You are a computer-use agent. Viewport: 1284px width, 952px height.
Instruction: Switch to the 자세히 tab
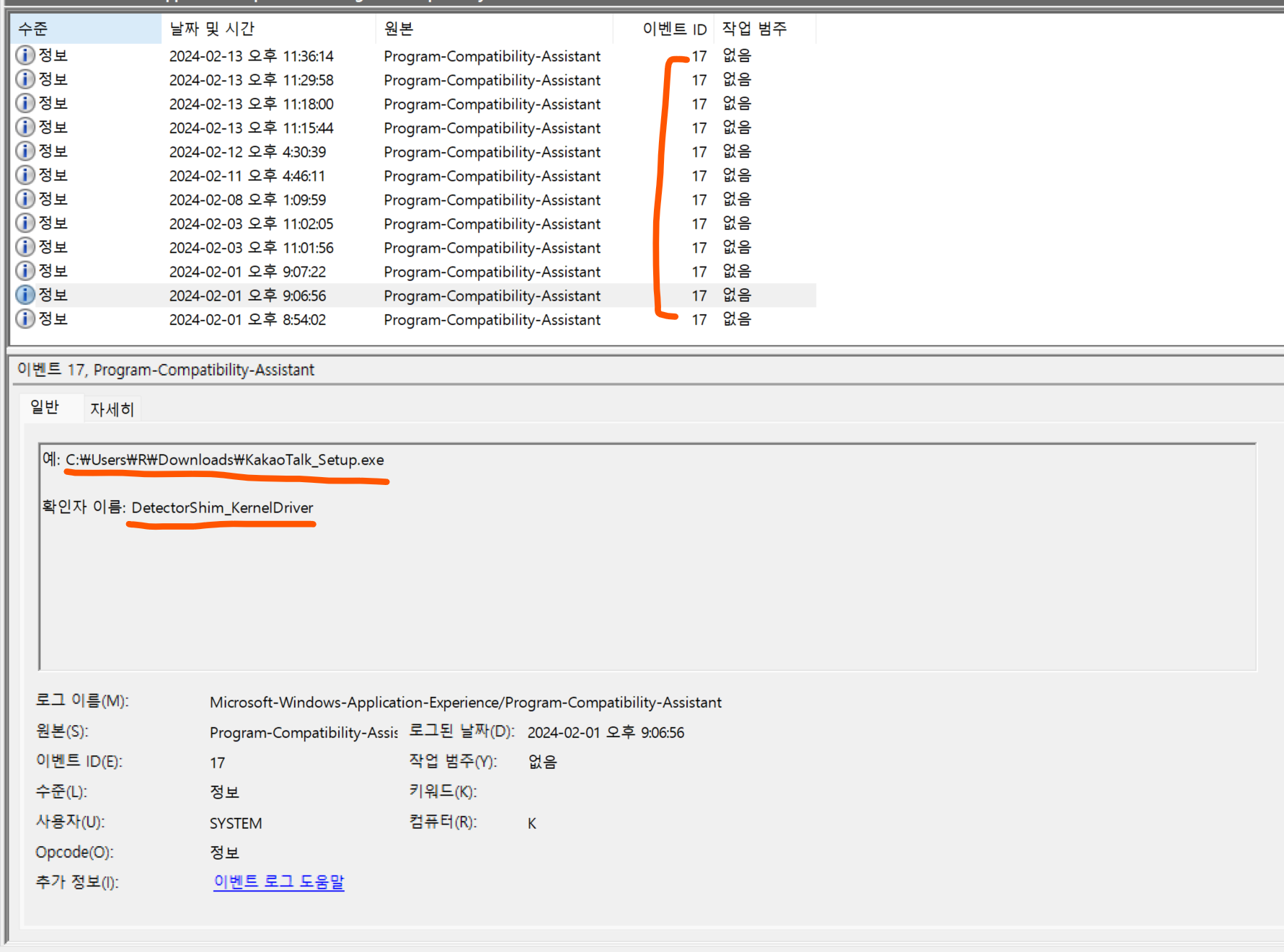coord(112,409)
